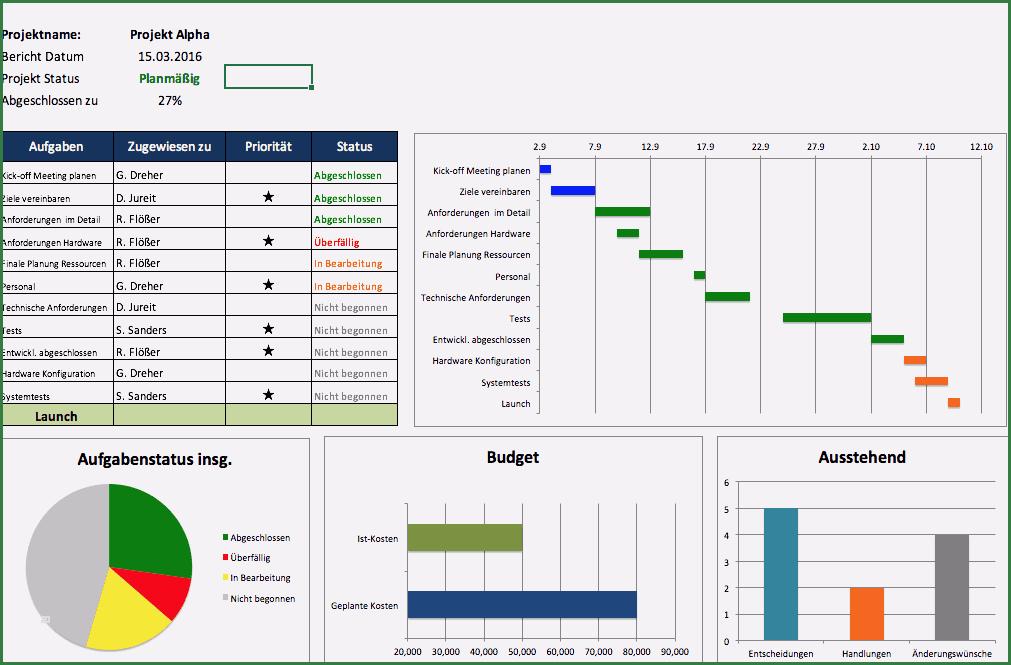Click the green Abgeschlossen legend swatch
The height and width of the screenshot is (665, 1011).
[x=225, y=538]
